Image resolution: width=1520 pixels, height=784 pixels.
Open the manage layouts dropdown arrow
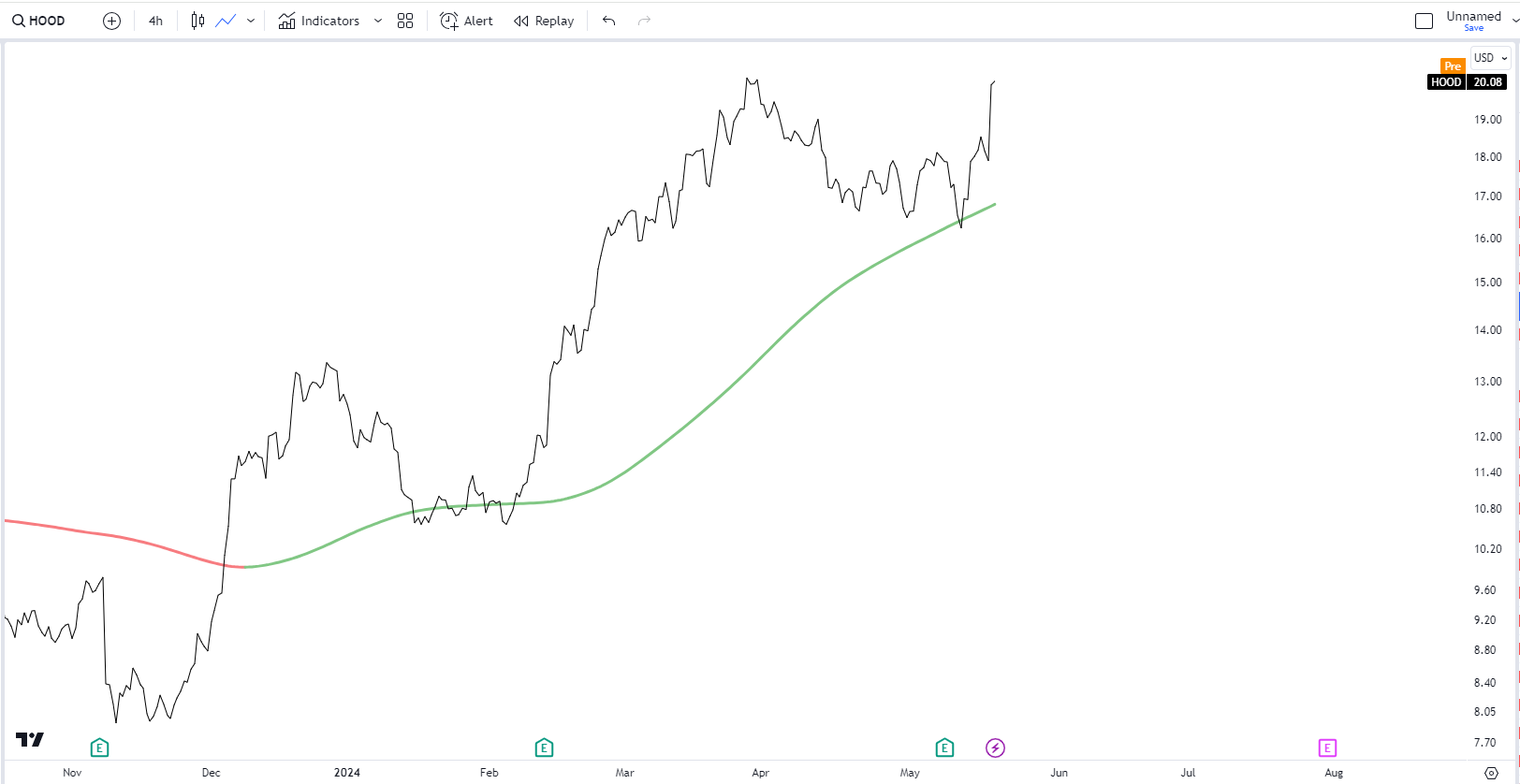(1515, 21)
